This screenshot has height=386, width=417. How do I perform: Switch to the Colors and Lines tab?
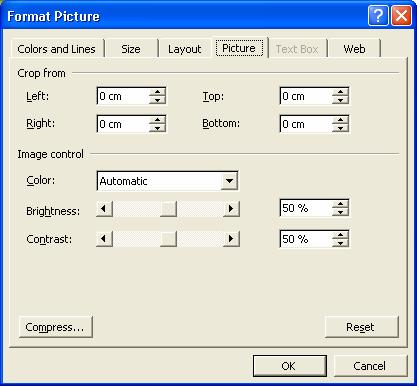pos(56,49)
